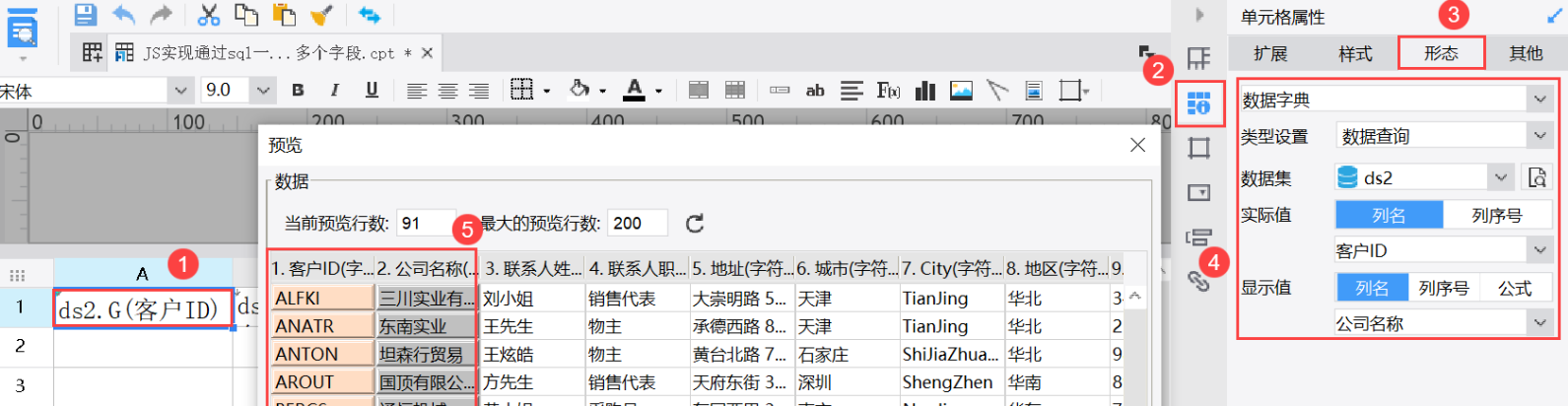The height and width of the screenshot is (406, 1568).
Task: Select 列名 for 实际值
Action: pos(1389,215)
